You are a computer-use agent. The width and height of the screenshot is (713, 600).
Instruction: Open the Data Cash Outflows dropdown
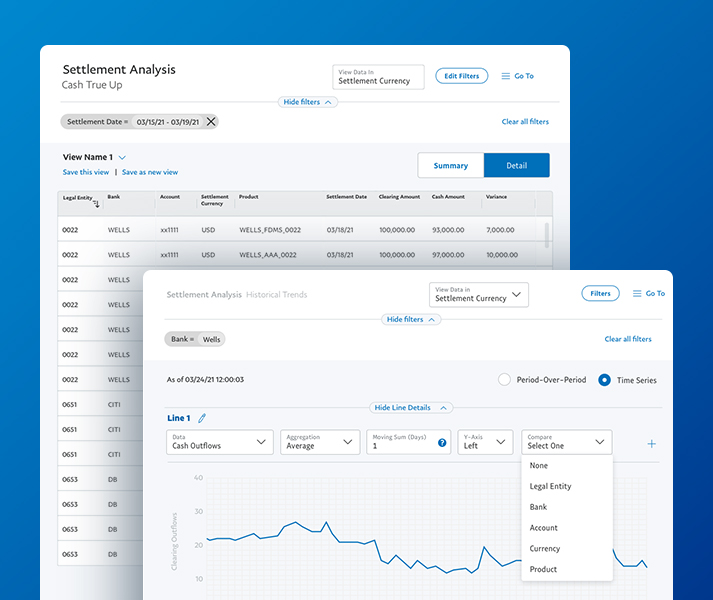pos(219,442)
